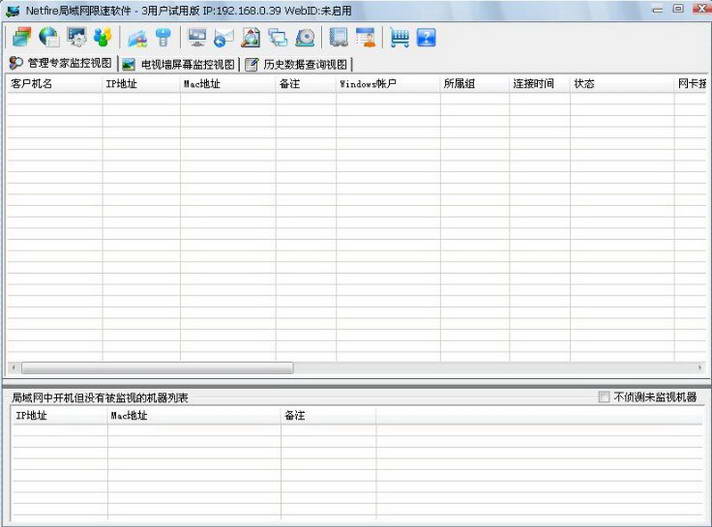Sort by 连接时间 column header
Viewport: 712px width, 527px height.
539,84
